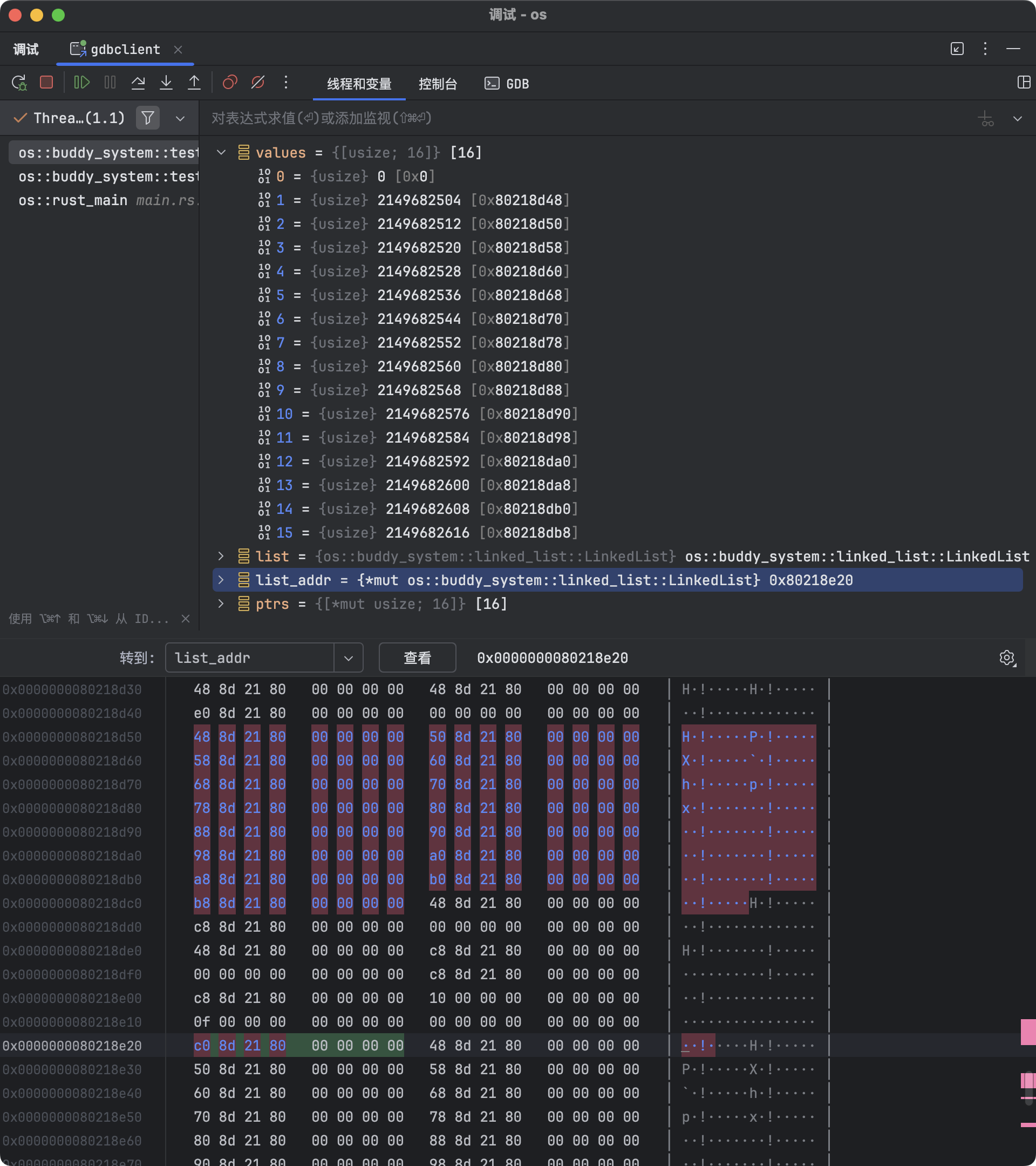Screen dimensions: 1036x1166
Task: Expand the ptrs array node
Action: 221,604
